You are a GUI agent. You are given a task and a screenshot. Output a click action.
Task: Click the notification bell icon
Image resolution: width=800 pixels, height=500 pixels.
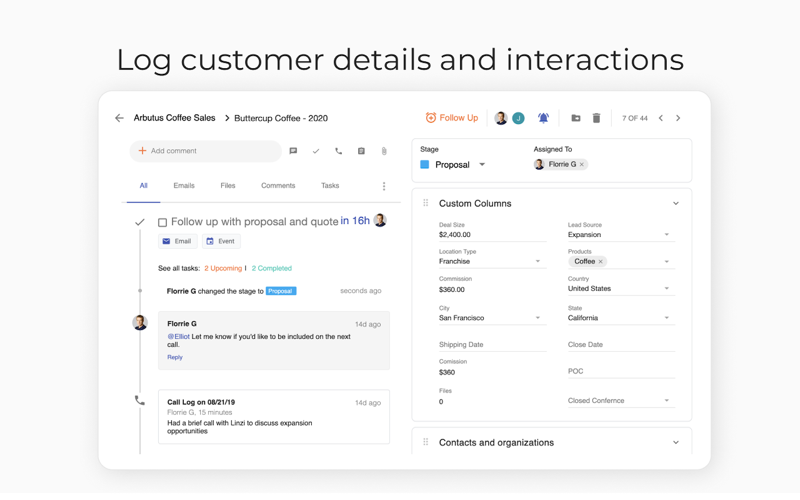[543, 118]
